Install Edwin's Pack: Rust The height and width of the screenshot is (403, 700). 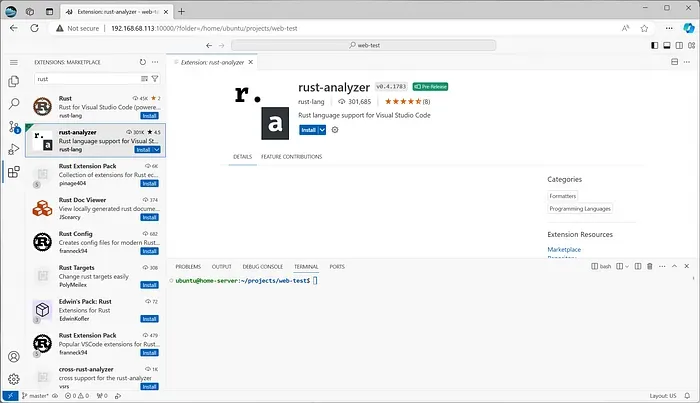pos(150,319)
